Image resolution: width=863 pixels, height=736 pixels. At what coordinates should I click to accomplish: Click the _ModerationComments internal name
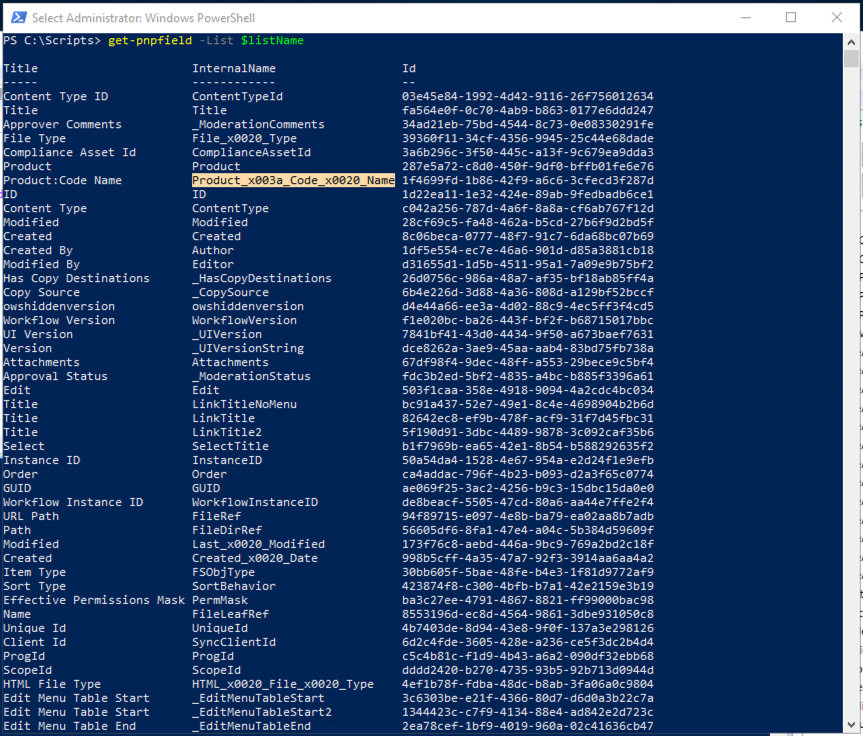[258, 124]
